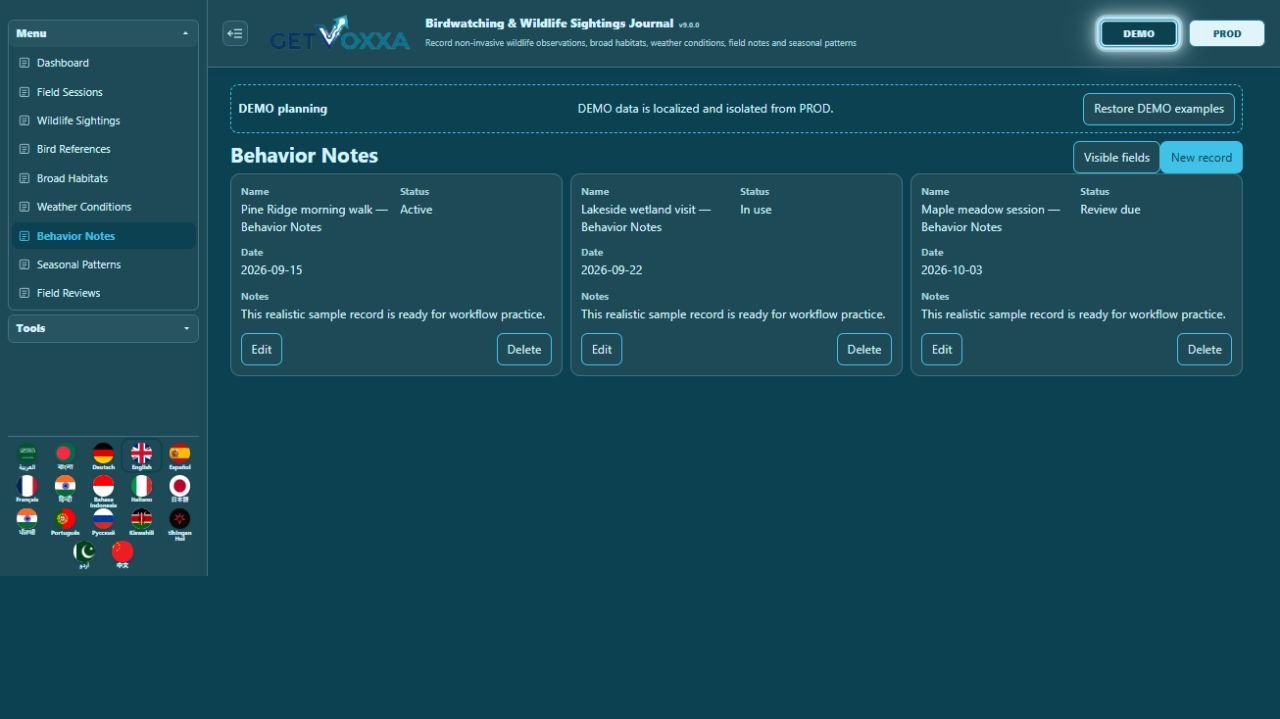This screenshot has width=1280, height=719.
Task: Open Seasonal Patterns page
Action: pyautogui.click(x=104, y=265)
